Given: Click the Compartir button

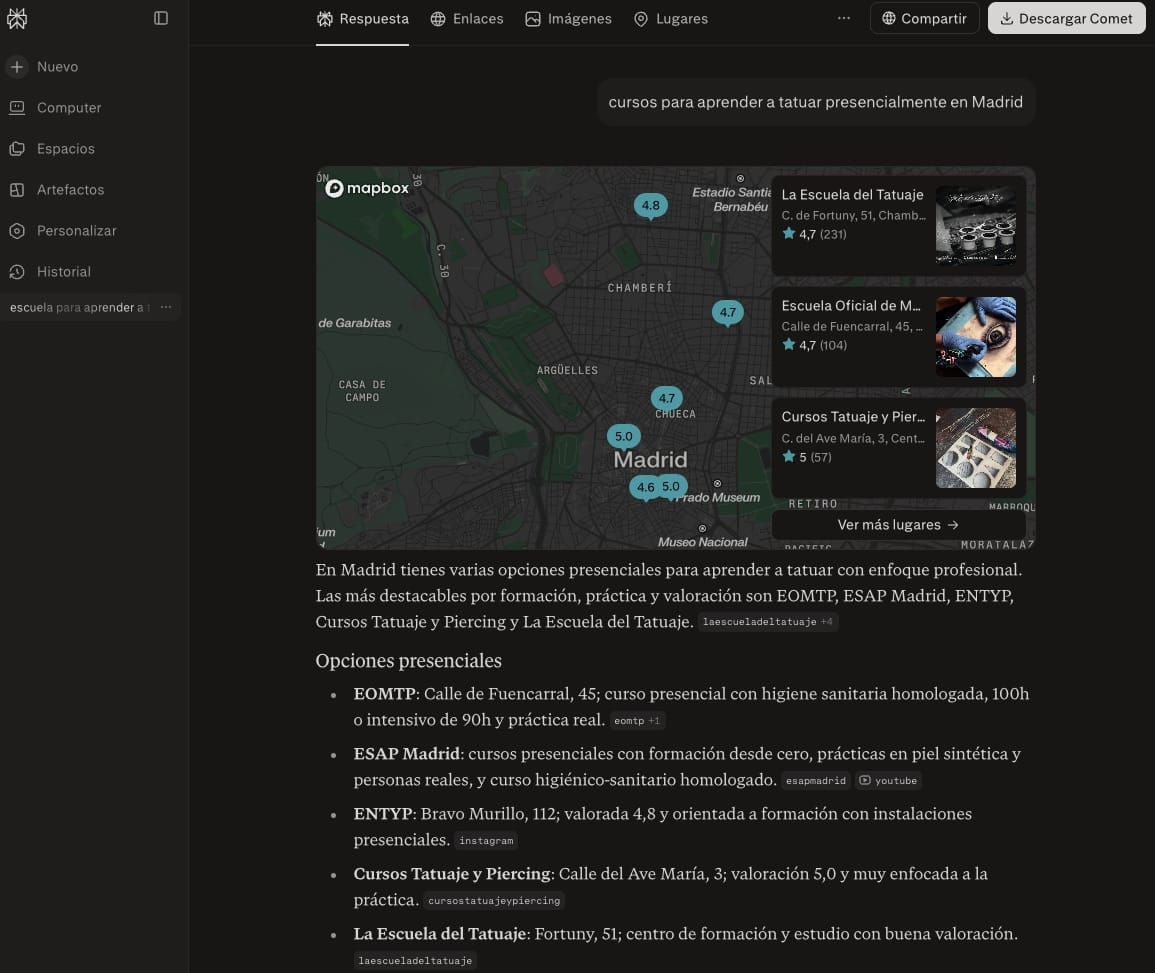Looking at the screenshot, I should click(924, 18).
